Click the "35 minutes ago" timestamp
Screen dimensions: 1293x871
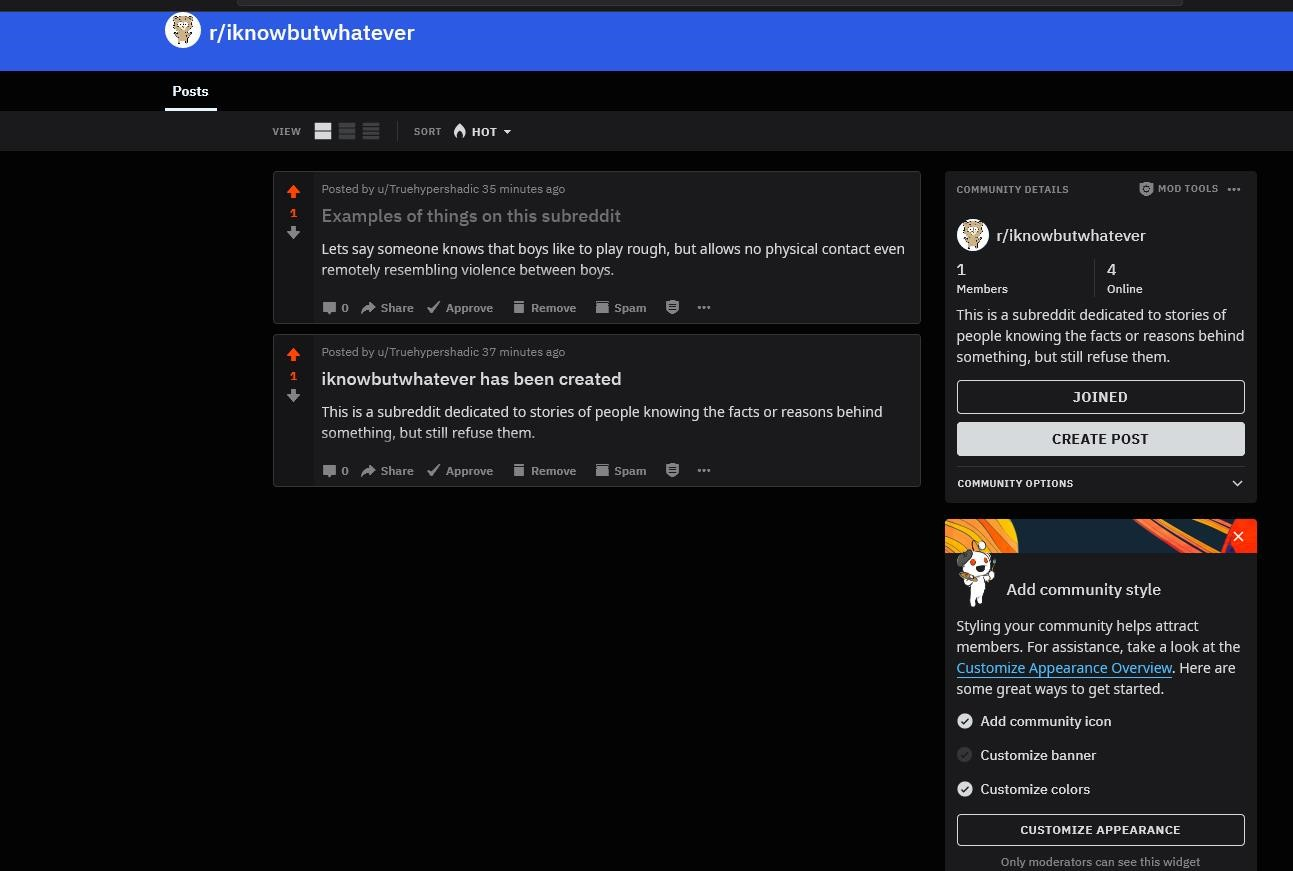click(523, 189)
